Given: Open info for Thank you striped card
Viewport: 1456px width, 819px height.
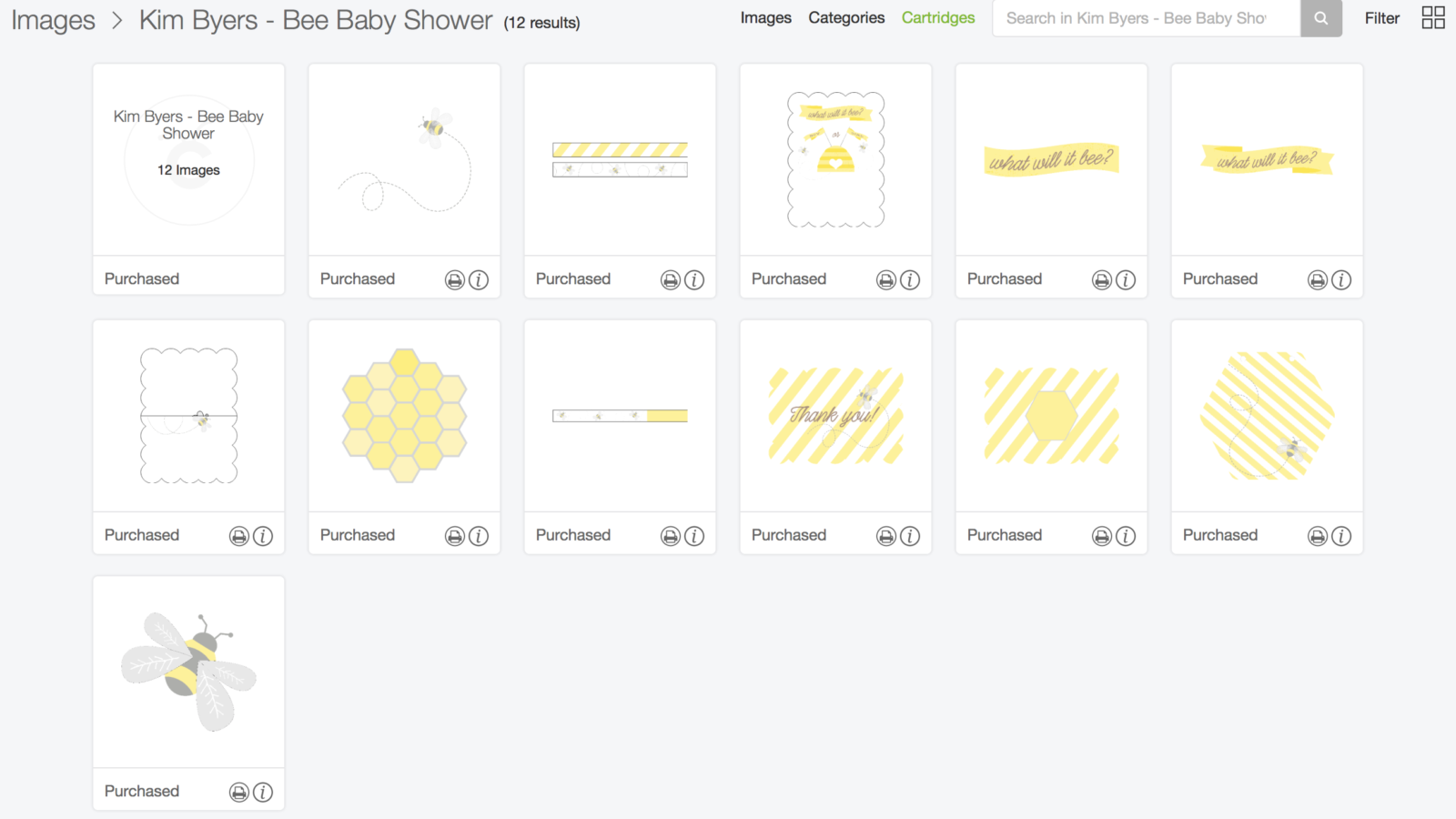Looking at the screenshot, I should pyautogui.click(x=910, y=537).
